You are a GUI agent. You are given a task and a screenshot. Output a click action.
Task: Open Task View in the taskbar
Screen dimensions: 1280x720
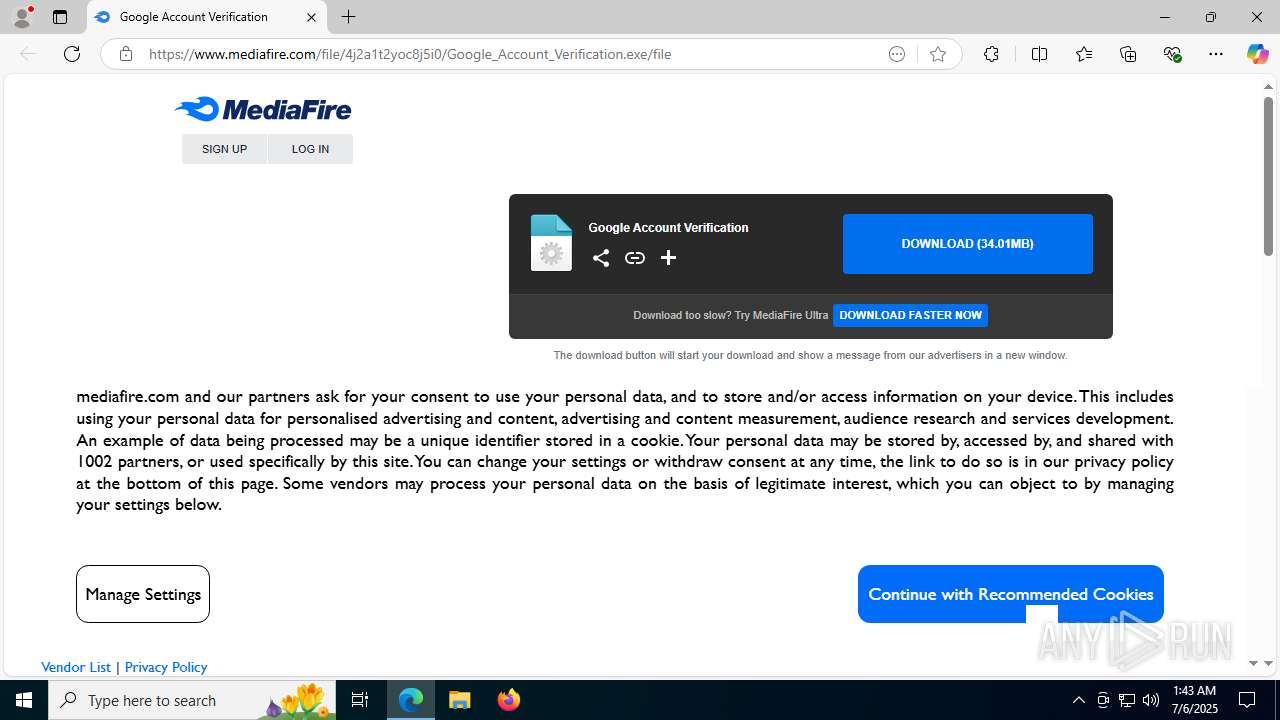pos(360,700)
